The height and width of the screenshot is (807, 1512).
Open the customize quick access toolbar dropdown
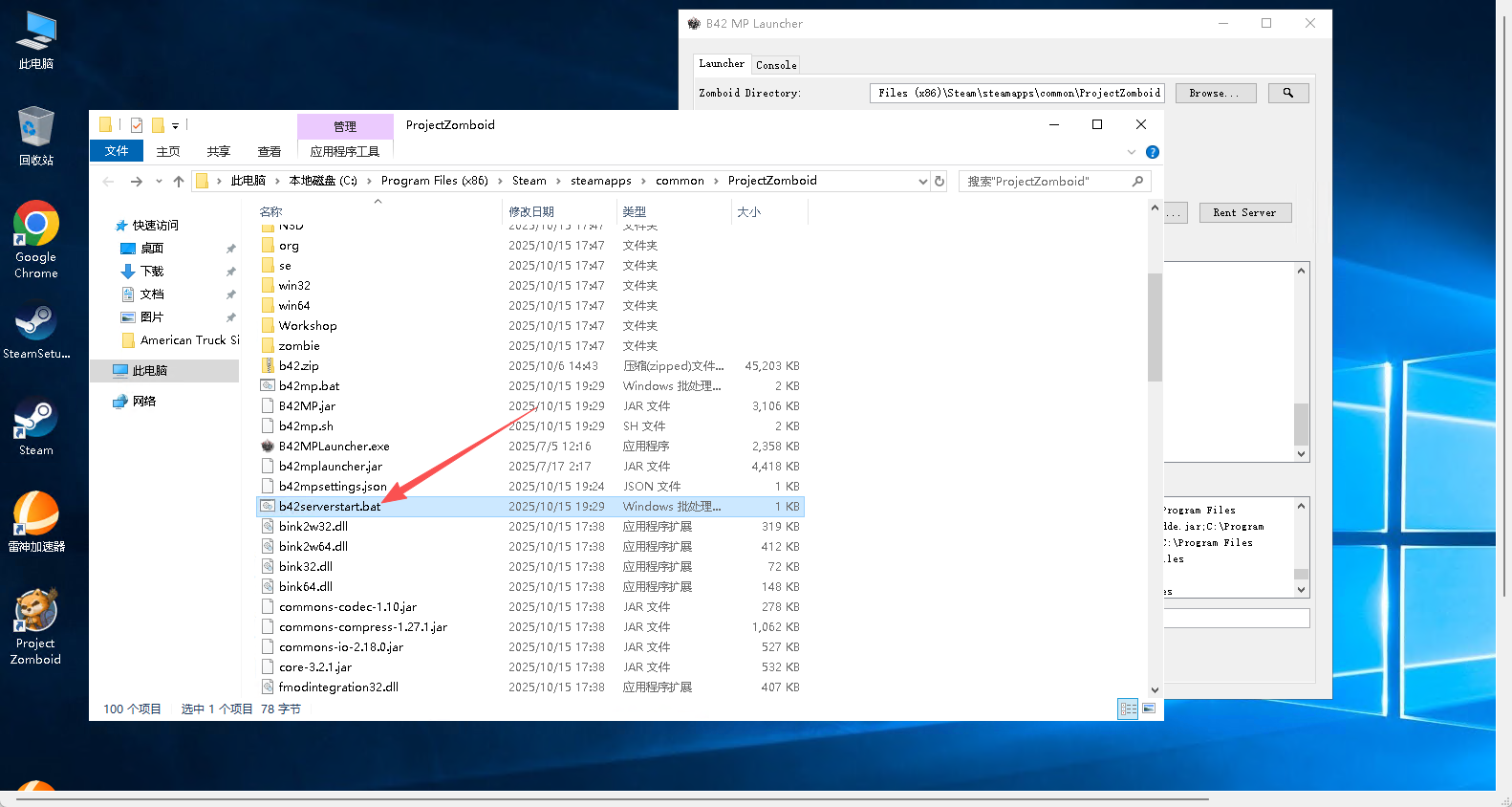[x=176, y=125]
